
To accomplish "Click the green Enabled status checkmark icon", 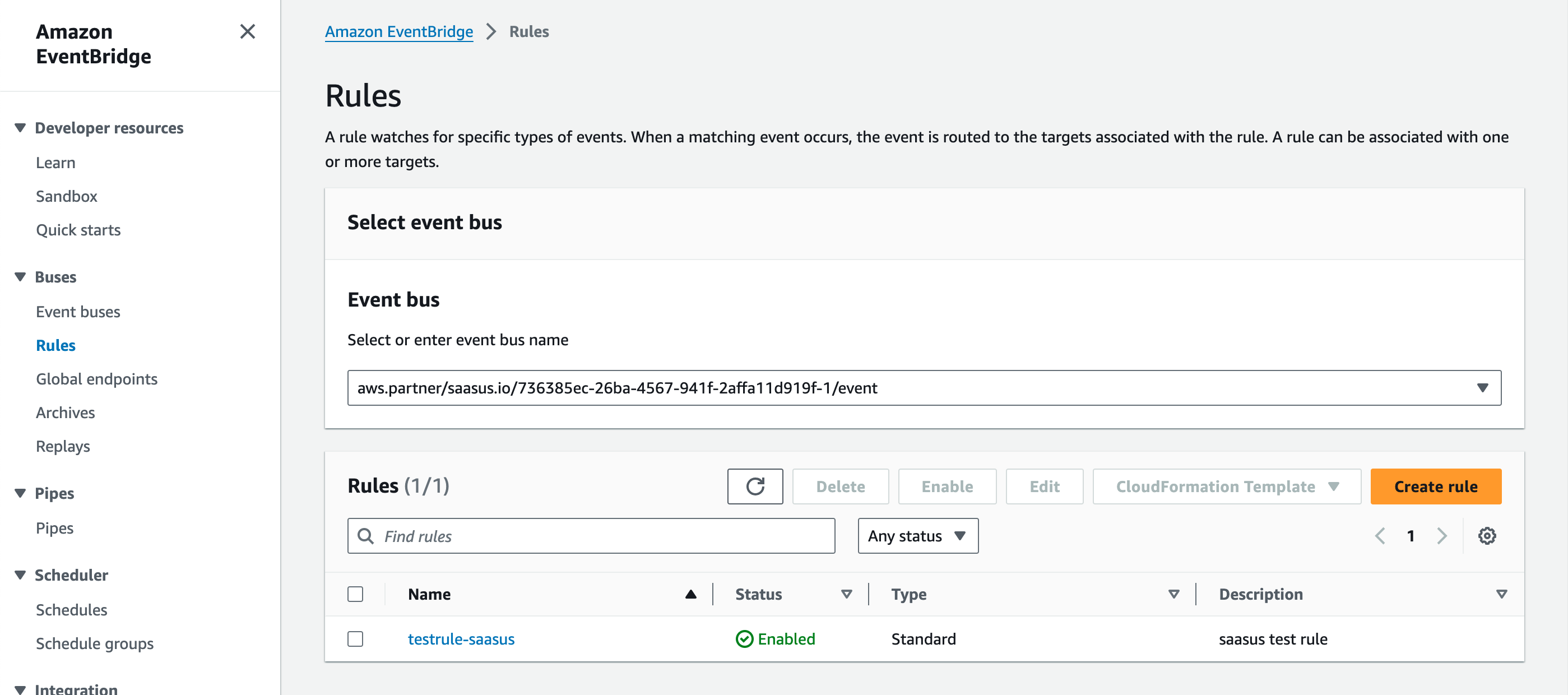I will (x=744, y=639).
